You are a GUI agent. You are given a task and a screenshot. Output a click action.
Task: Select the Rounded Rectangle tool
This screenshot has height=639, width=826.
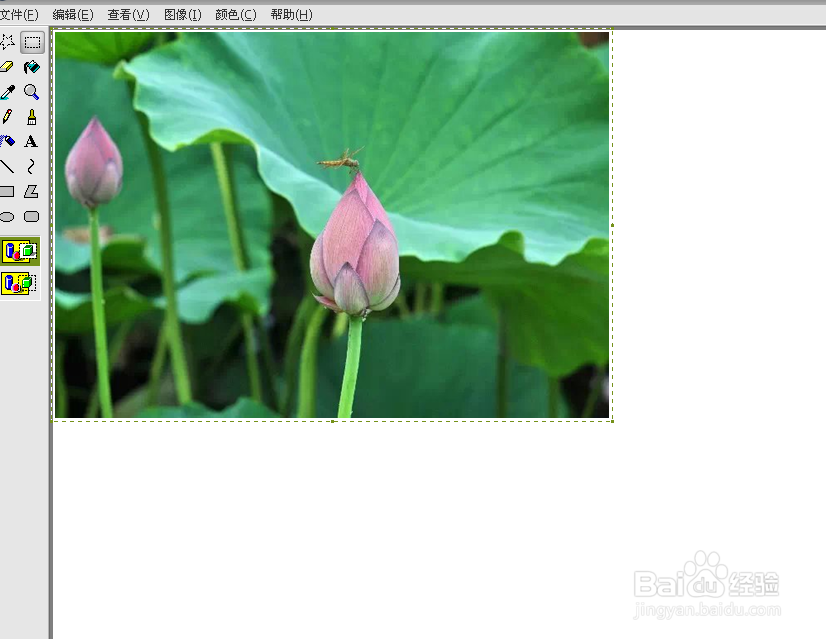(x=32, y=217)
